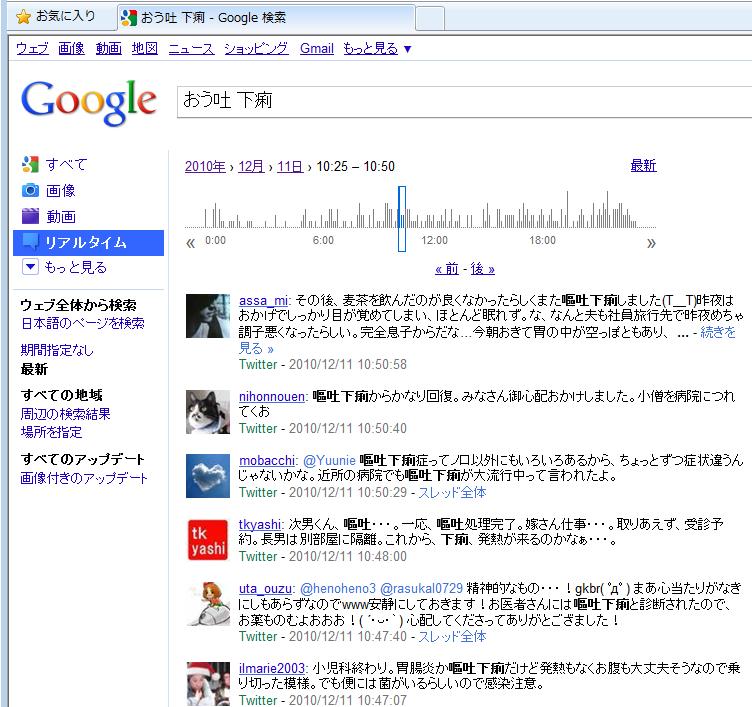Open mobacchi user profile link
752x707 pixels.
[267, 460]
